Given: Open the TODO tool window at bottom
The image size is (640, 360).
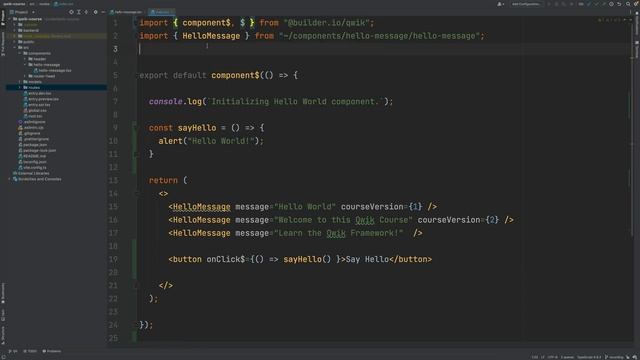Looking at the screenshot, I should 30,351.
